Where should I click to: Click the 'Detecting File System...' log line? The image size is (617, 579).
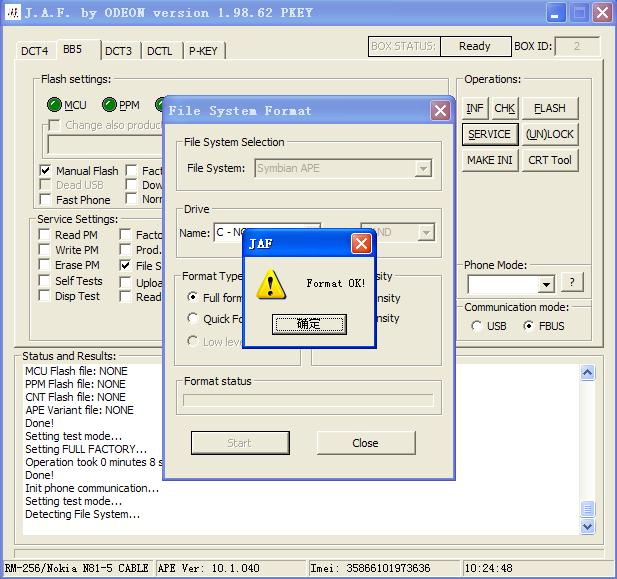[x=83, y=514]
